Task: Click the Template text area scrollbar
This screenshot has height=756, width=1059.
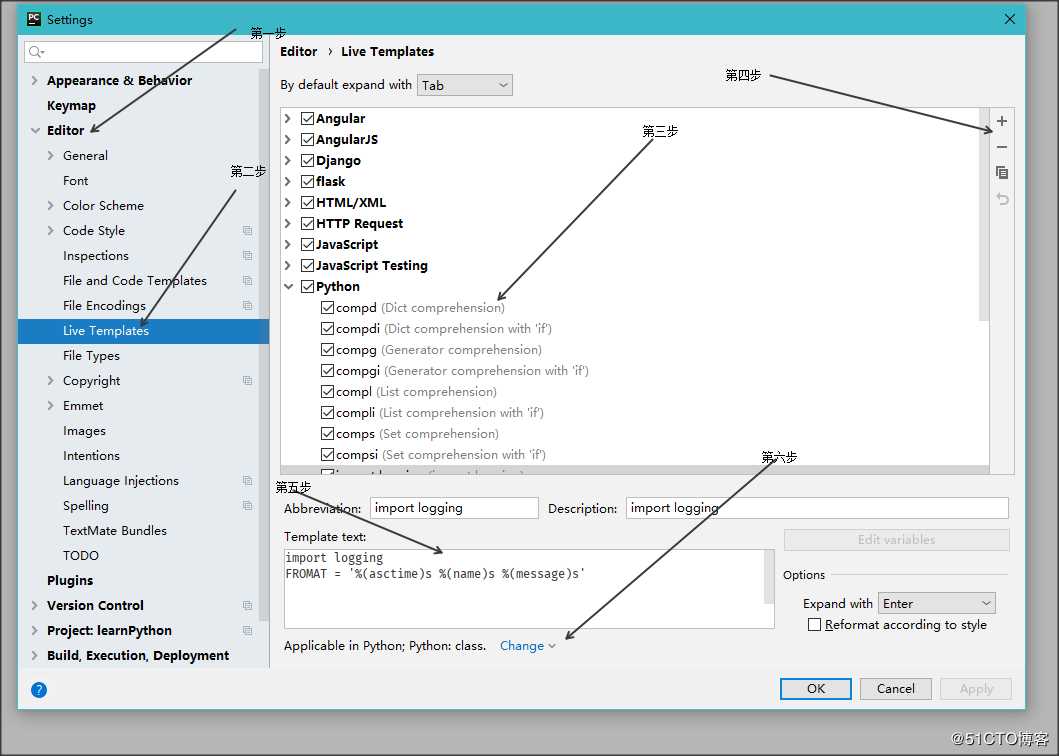Action: pyautogui.click(x=769, y=576)
